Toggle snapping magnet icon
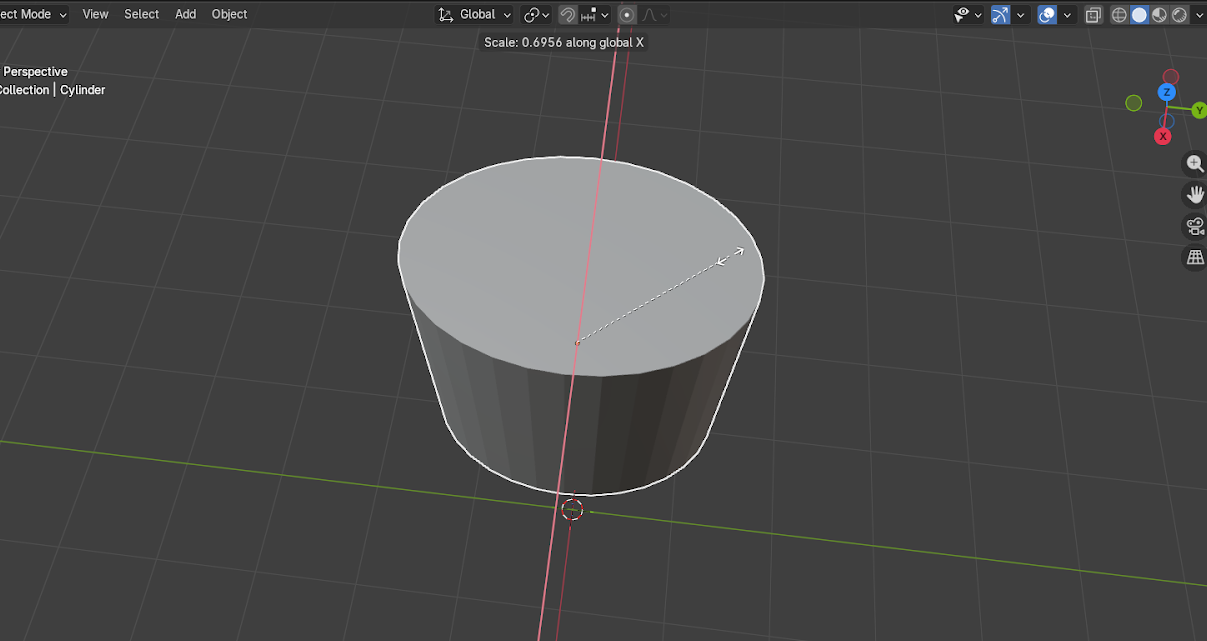The width and height of the screenshot is (1207, 641). (x=567, y=15)
